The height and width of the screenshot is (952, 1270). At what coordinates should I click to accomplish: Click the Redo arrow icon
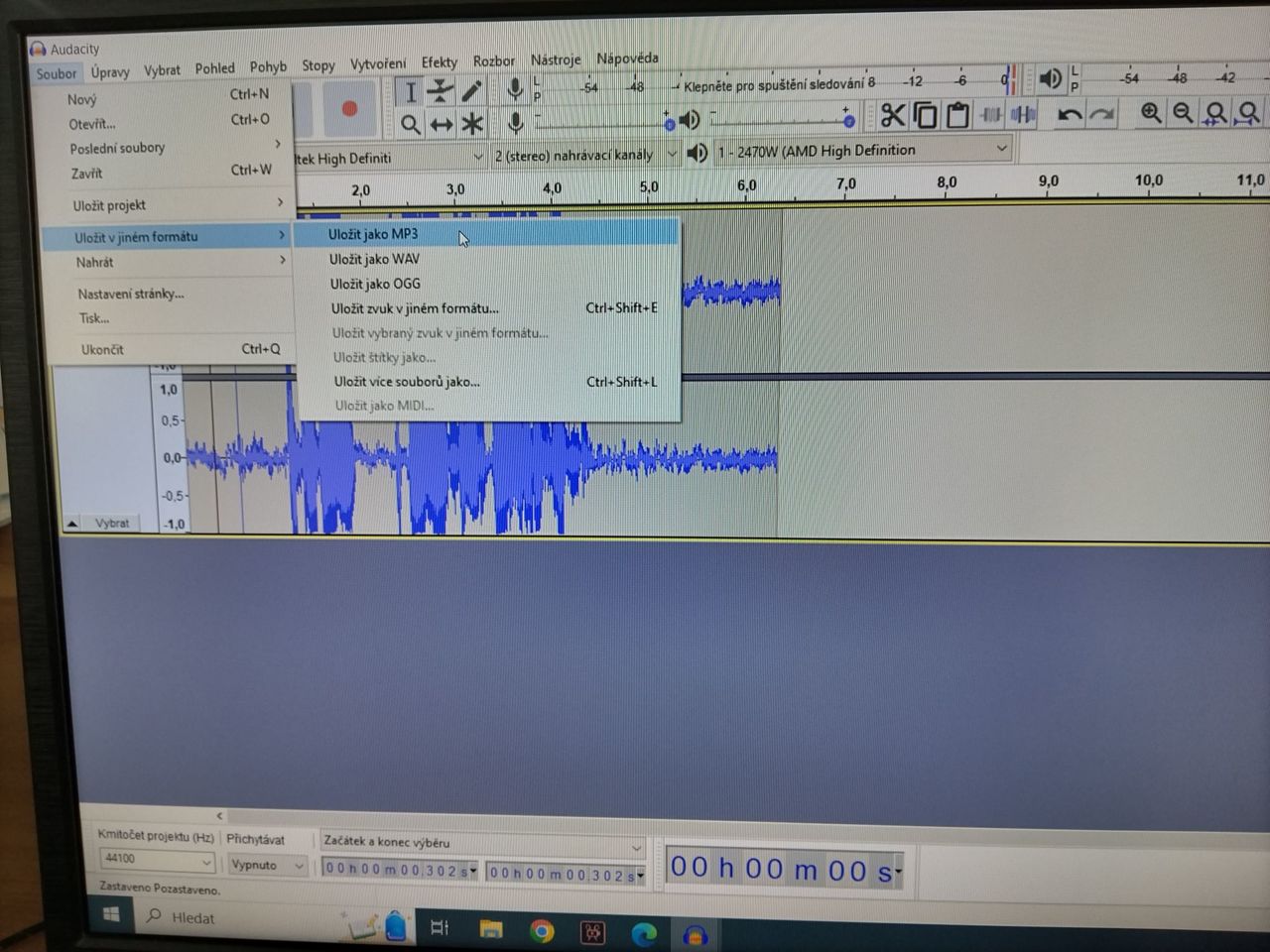(x=1101, y=114)
